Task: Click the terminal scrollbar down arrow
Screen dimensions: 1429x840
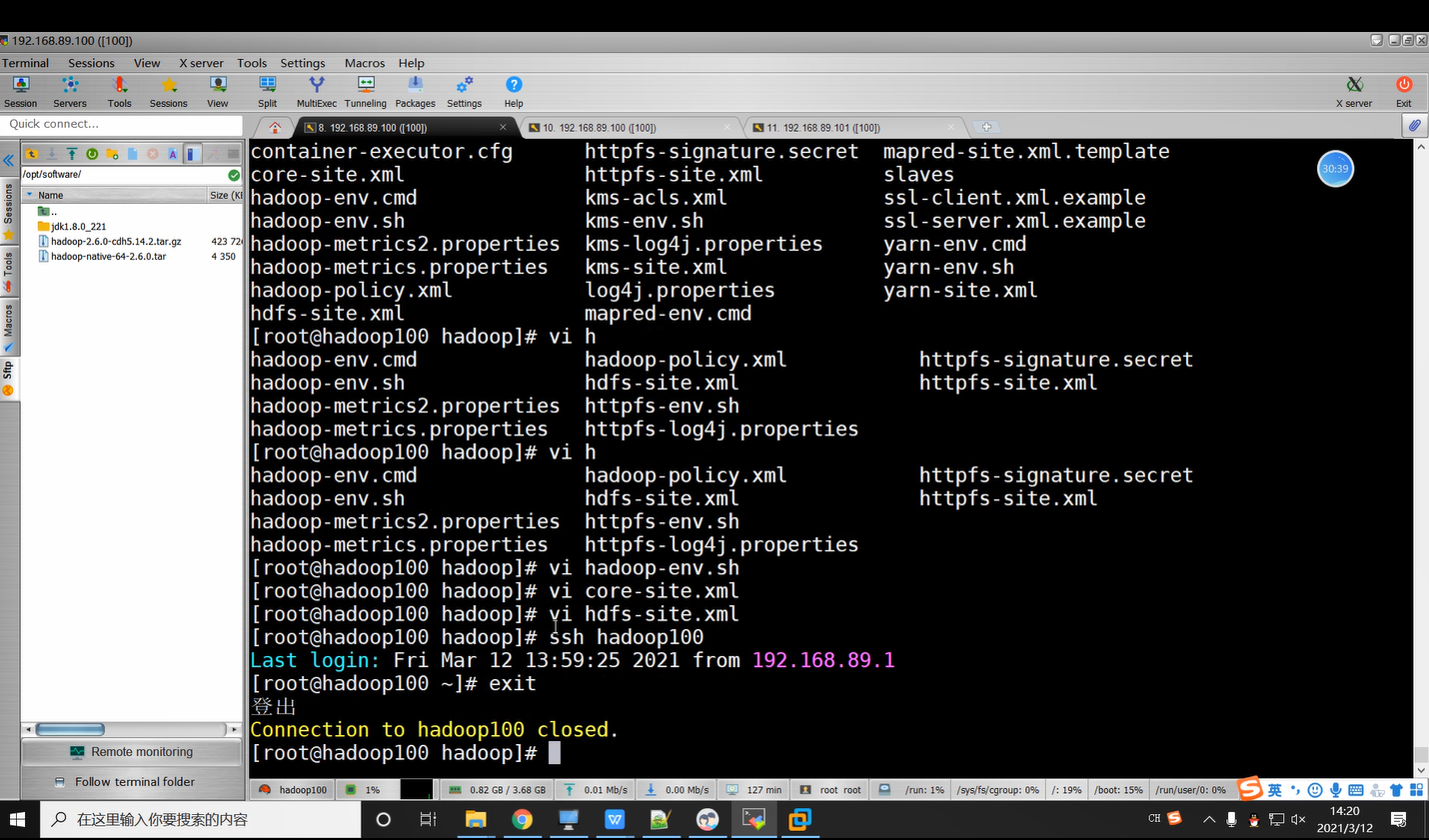Action: (1421, 770)
